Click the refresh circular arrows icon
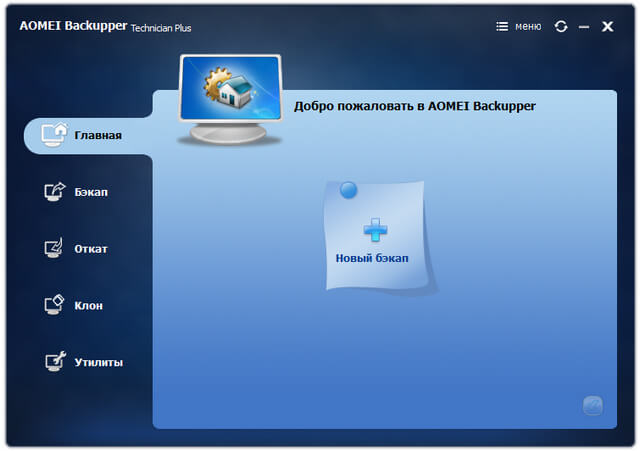The width and height of the screenshot is (640, 451). [561, 27]
